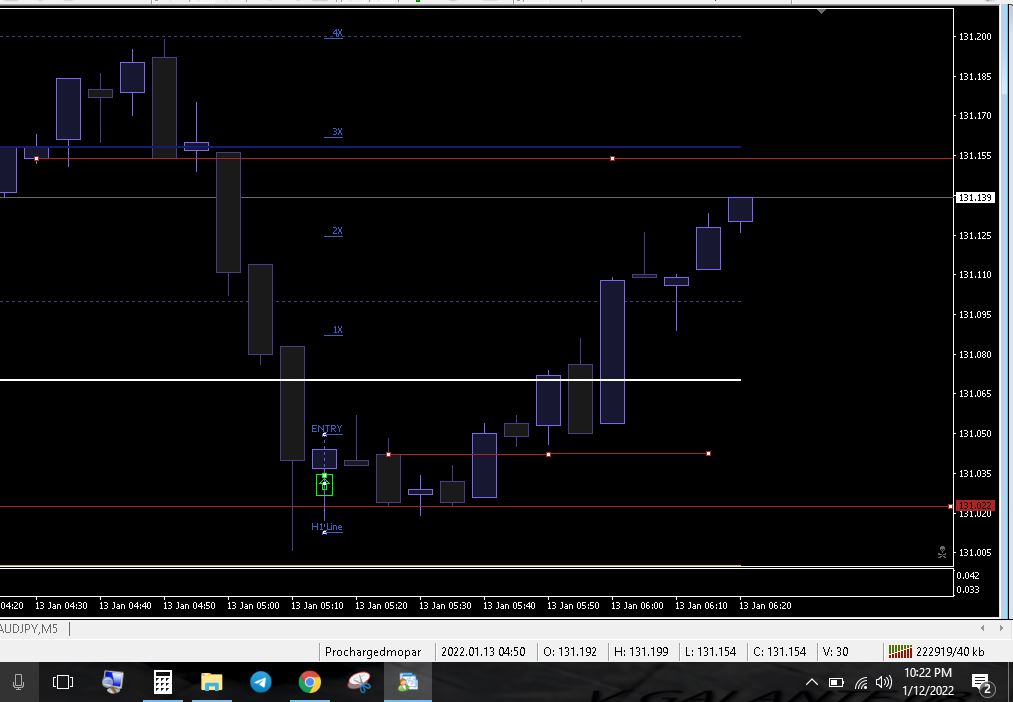Open the Snipping Tool taskbar icon
Screen dimensions: 1013x702
tap(359, 682)
